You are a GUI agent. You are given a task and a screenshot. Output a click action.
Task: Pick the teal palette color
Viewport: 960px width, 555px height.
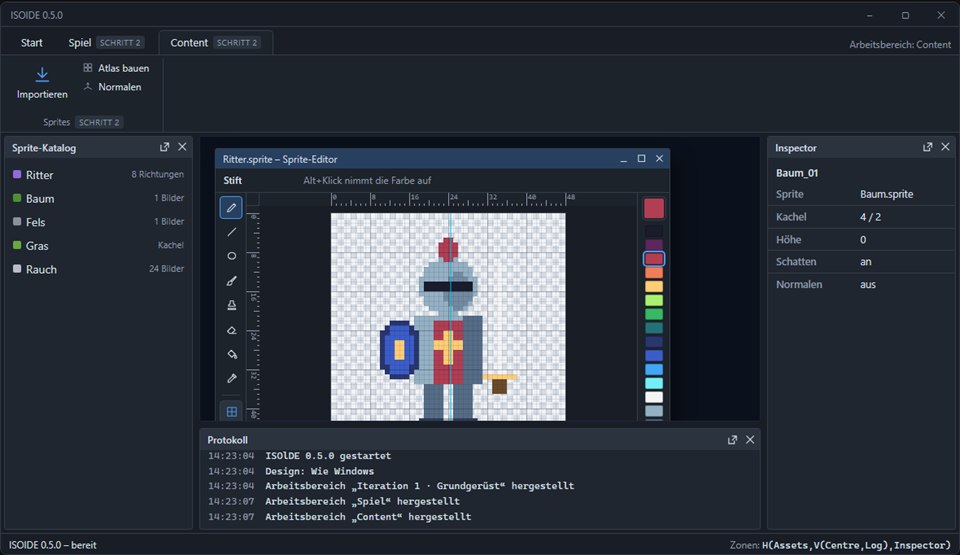(x=654, y=328)
